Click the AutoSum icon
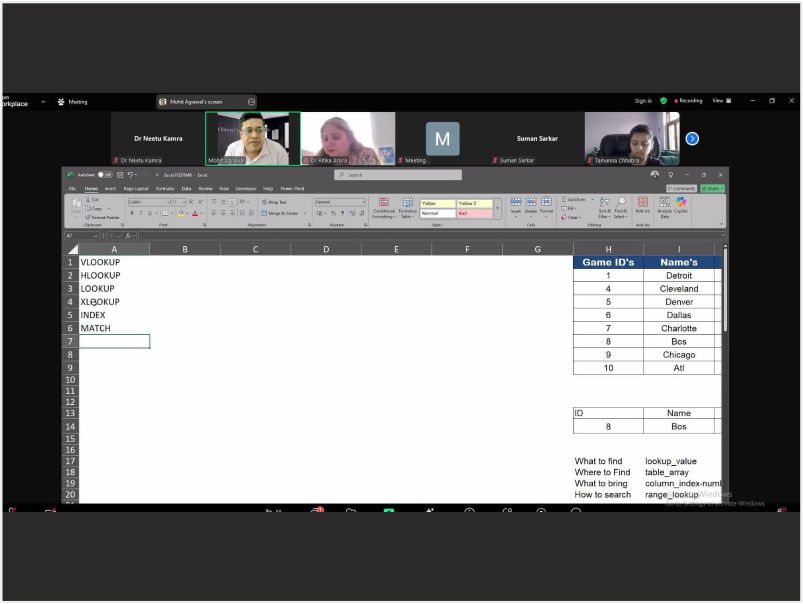The height and width of the screenshot is (604, 803). pos(565,198)
